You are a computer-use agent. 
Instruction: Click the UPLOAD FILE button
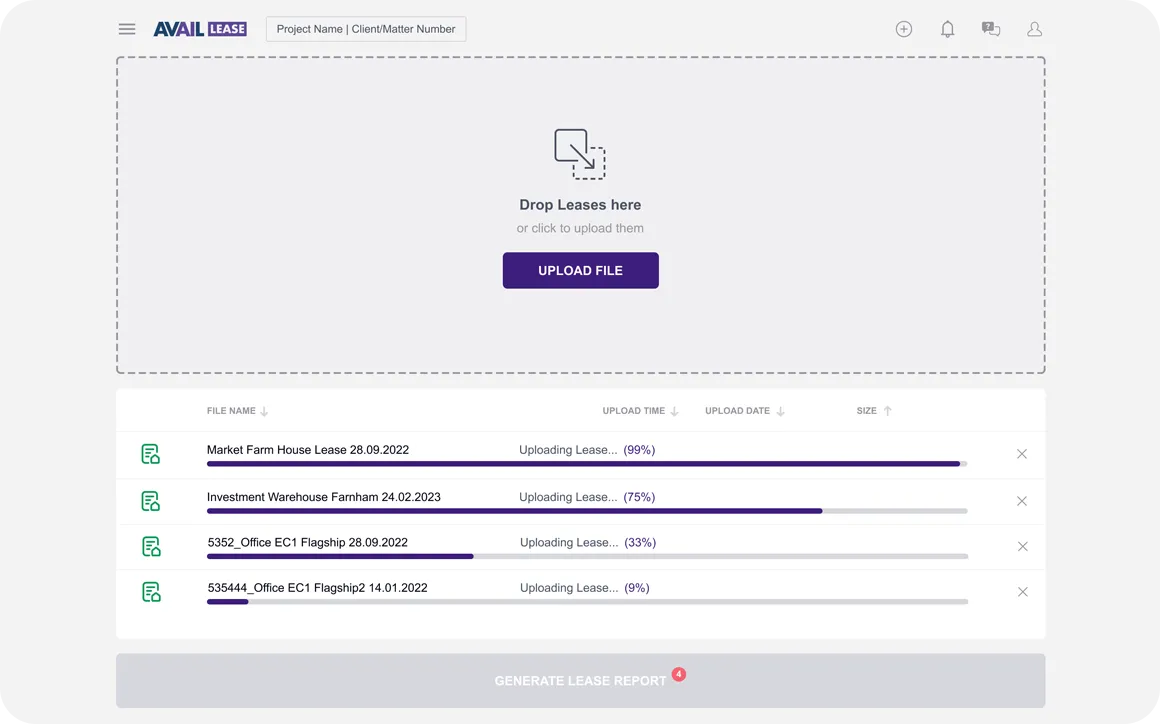(x=580, y=270)
